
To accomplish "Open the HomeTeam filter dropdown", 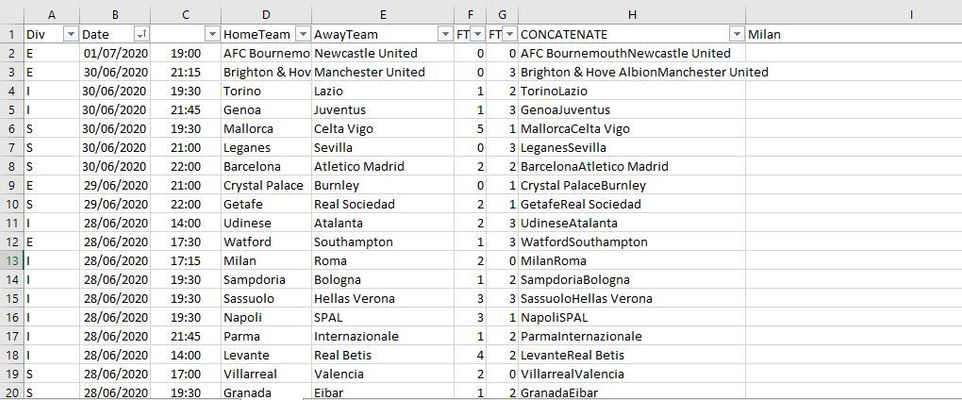I will [302, 34].
